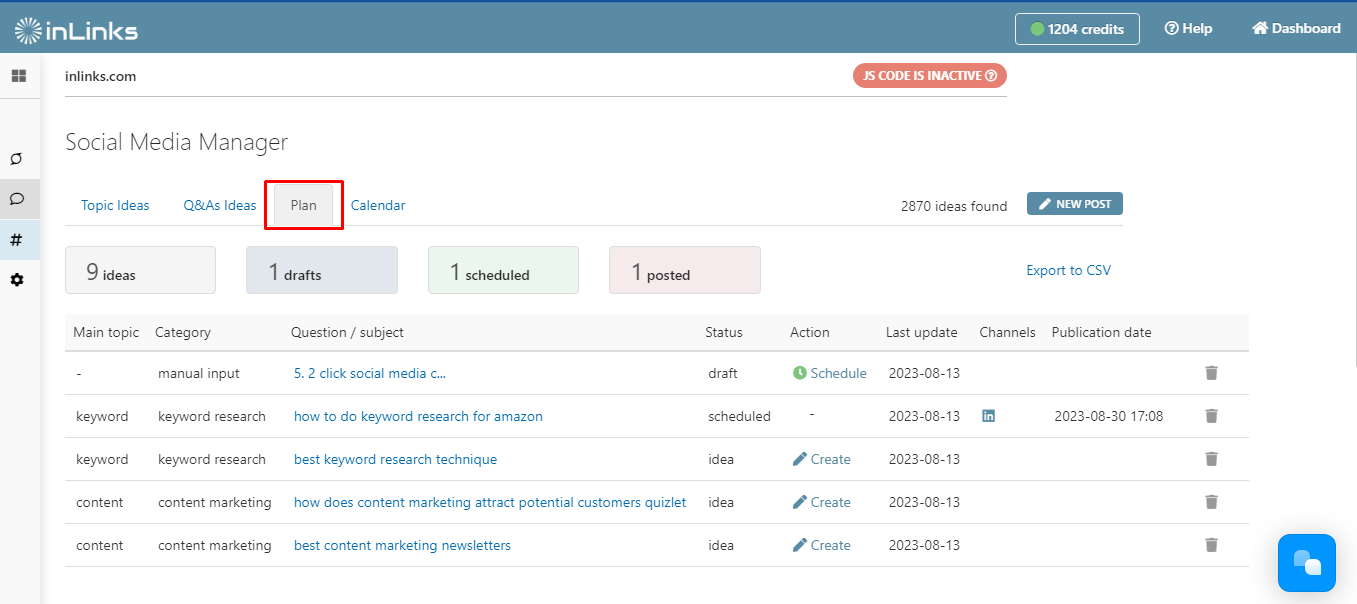Click the Social Media Manager heading
1357x604 pixels.
[x=177, y=142]
